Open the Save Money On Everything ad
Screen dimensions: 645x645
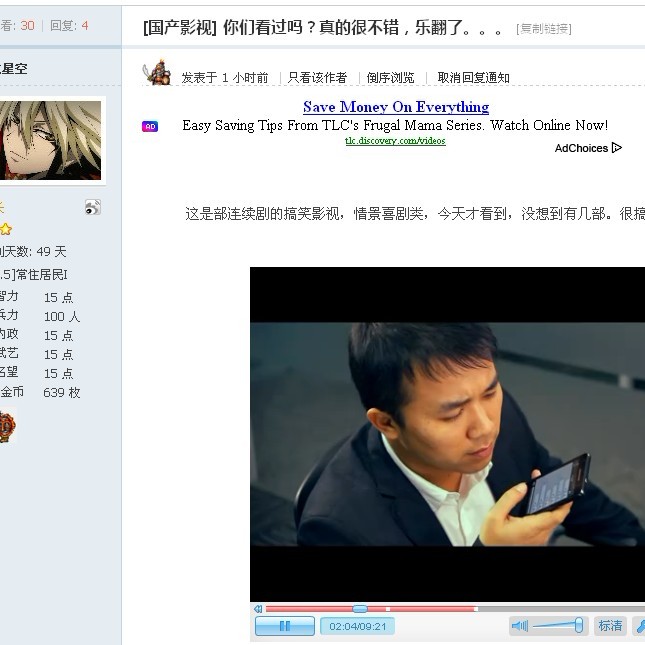(396, 107)
